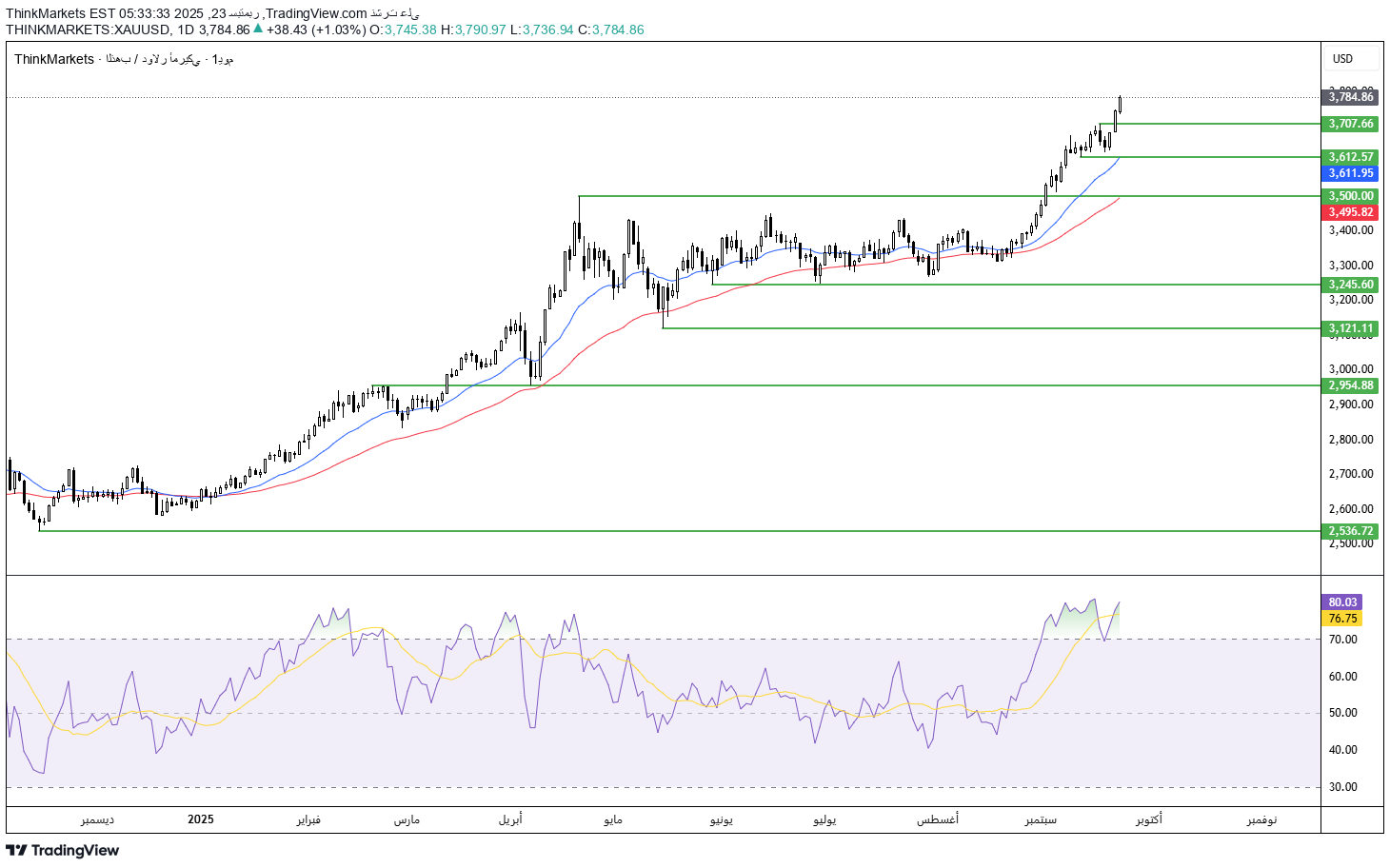Click the 2025 year marker on time axis
The image size is (1390, 868).
(201, 819)
